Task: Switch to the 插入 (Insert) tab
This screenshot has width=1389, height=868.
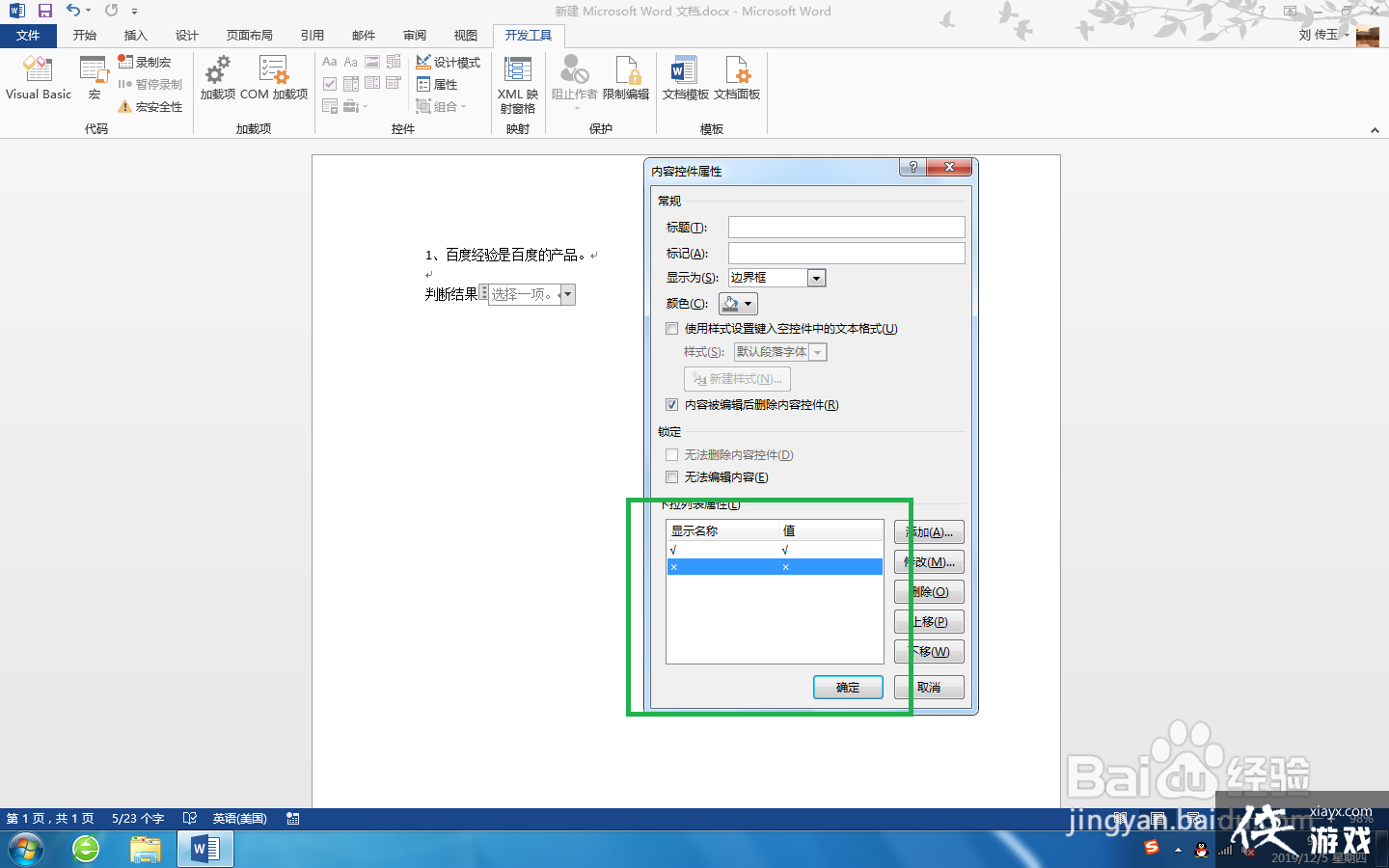Action: tap(136, 36)
